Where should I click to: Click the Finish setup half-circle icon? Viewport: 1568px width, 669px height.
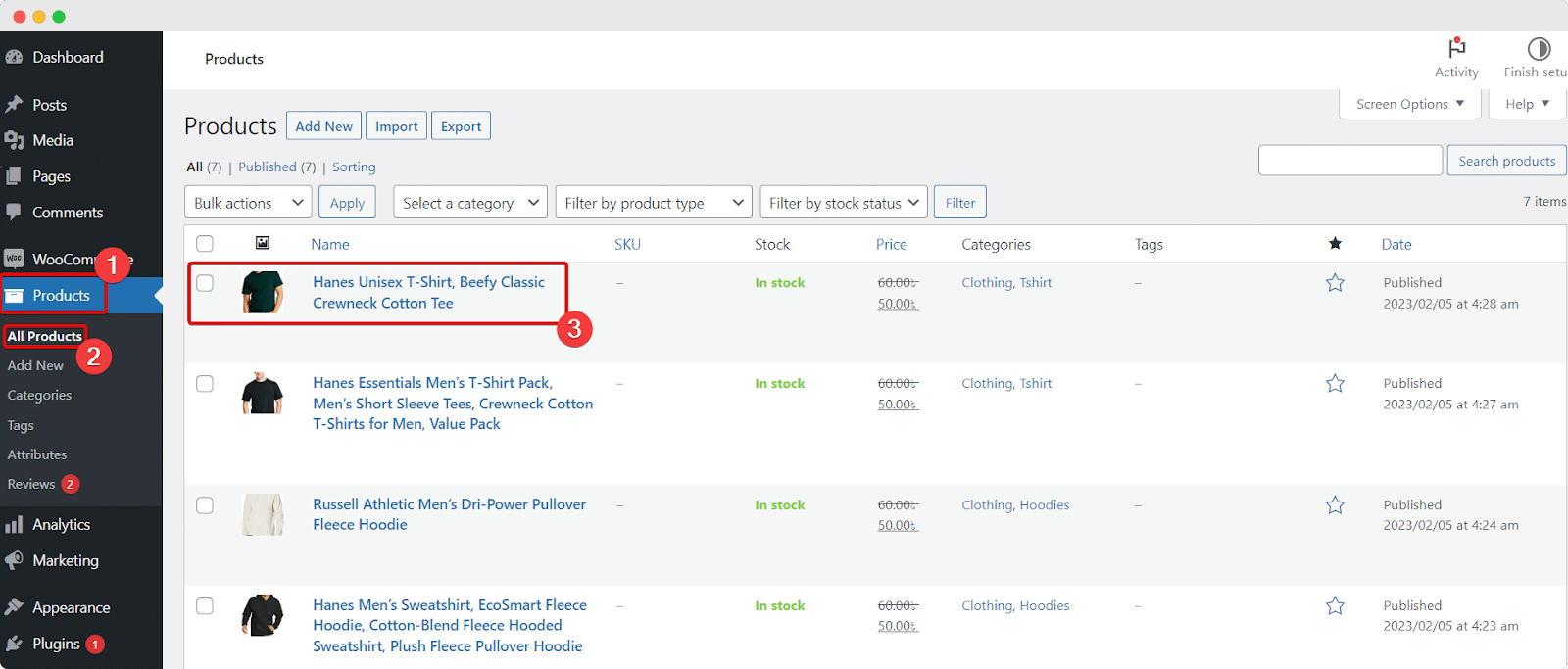1539,48
